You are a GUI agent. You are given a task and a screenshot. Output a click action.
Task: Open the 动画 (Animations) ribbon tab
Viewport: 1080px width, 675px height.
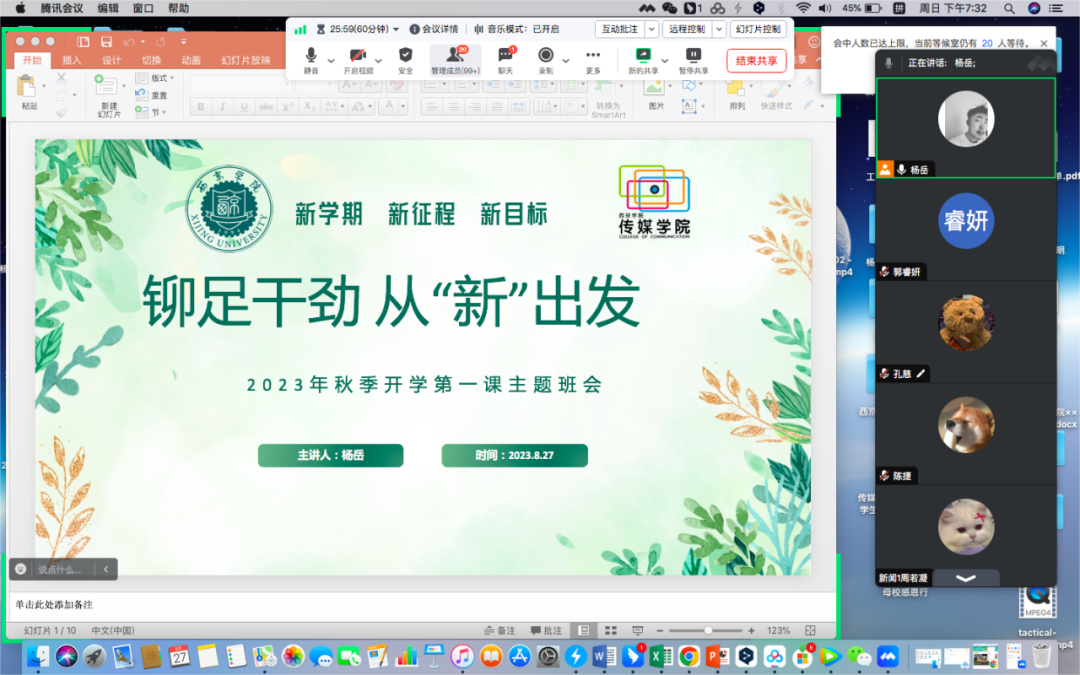click(x=190, y=60)
